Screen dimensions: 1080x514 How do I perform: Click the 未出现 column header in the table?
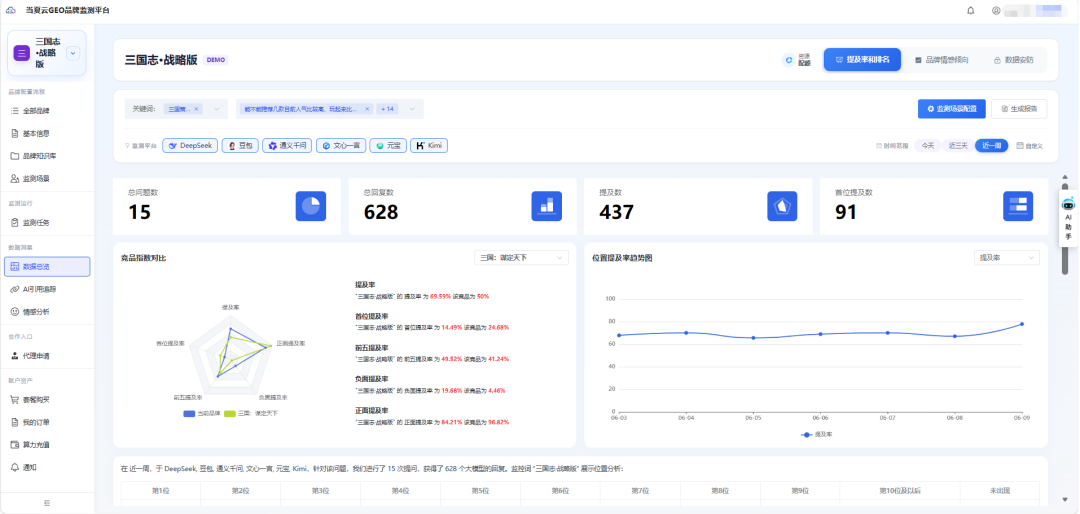pos(999,491)
